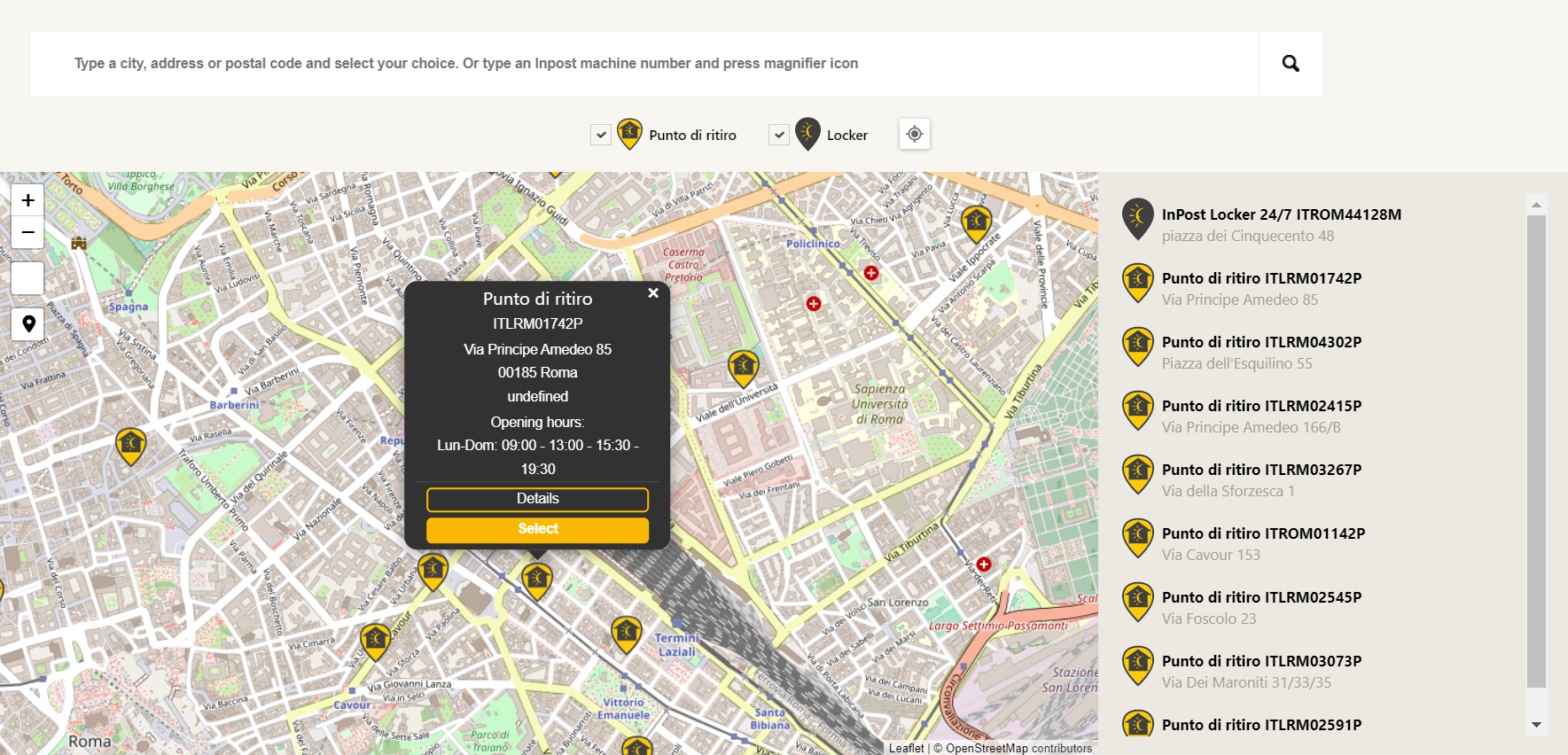Zoom out the map with minus button

pyautogui.click(x=27, y=232)
